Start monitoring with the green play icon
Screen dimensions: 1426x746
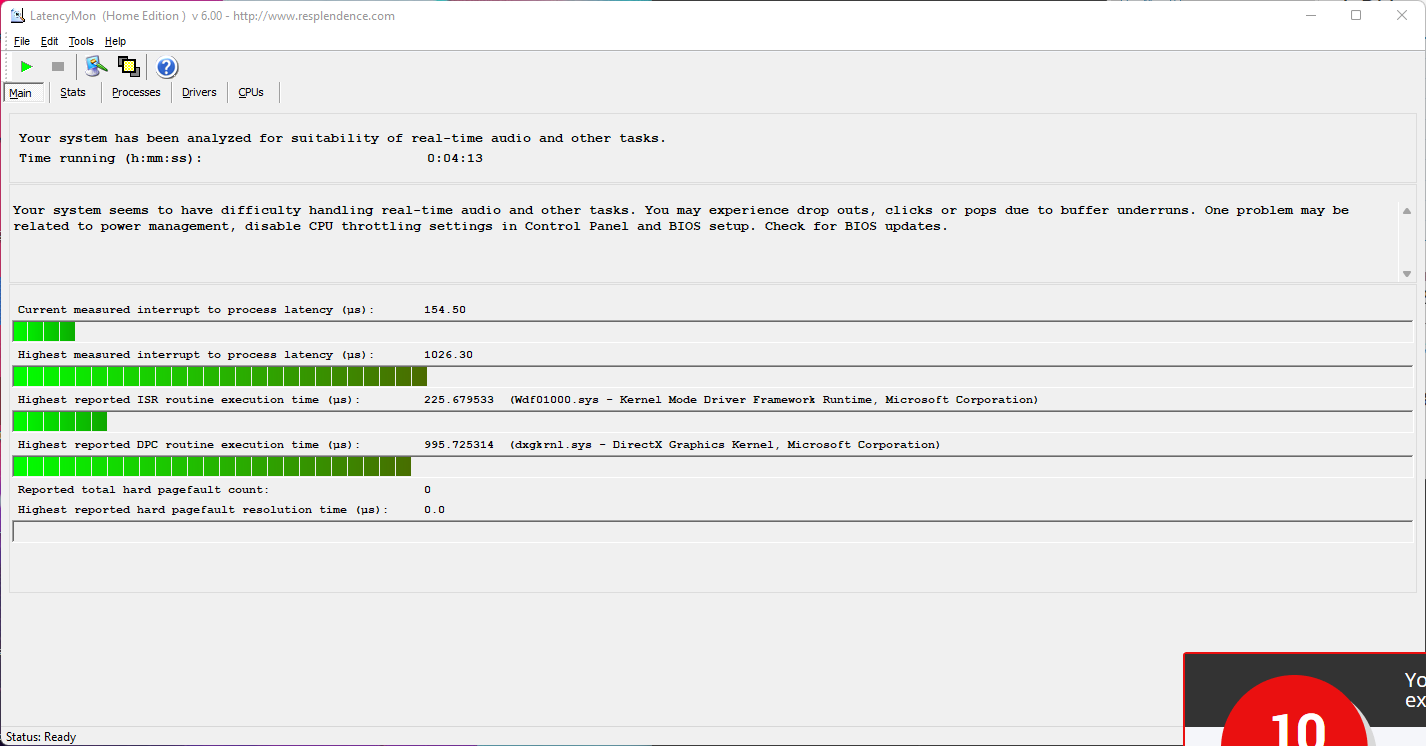click(27, 67)
